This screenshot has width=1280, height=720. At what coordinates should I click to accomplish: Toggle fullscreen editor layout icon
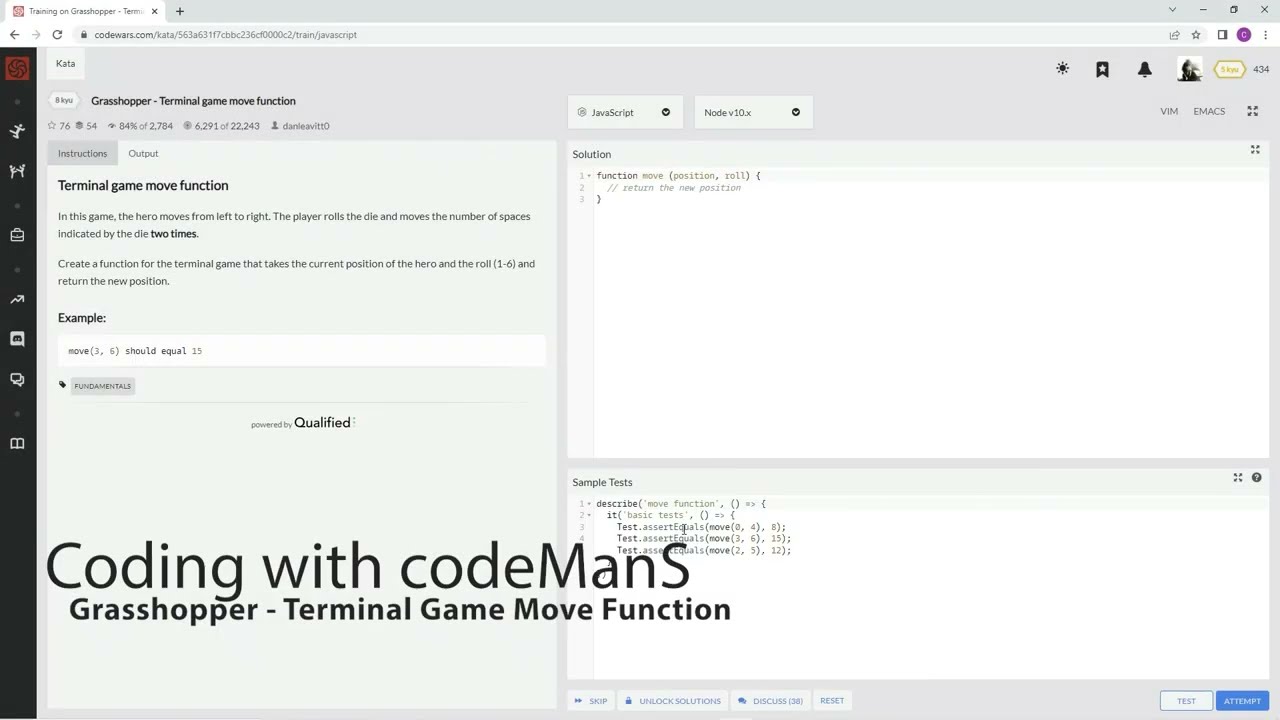click(1252, 111)
